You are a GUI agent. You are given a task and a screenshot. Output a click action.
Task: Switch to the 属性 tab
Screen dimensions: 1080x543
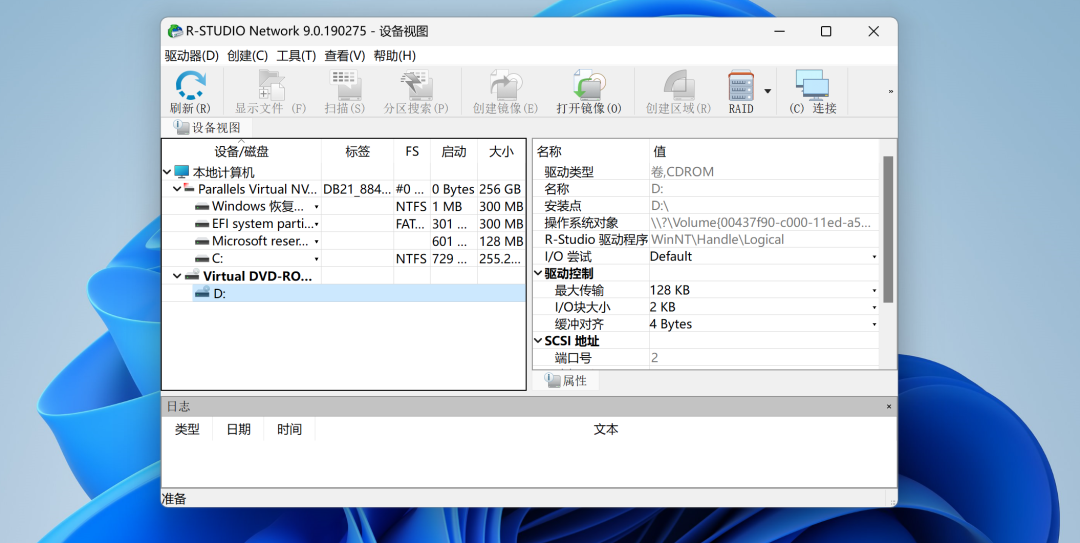tap(566, 380)
